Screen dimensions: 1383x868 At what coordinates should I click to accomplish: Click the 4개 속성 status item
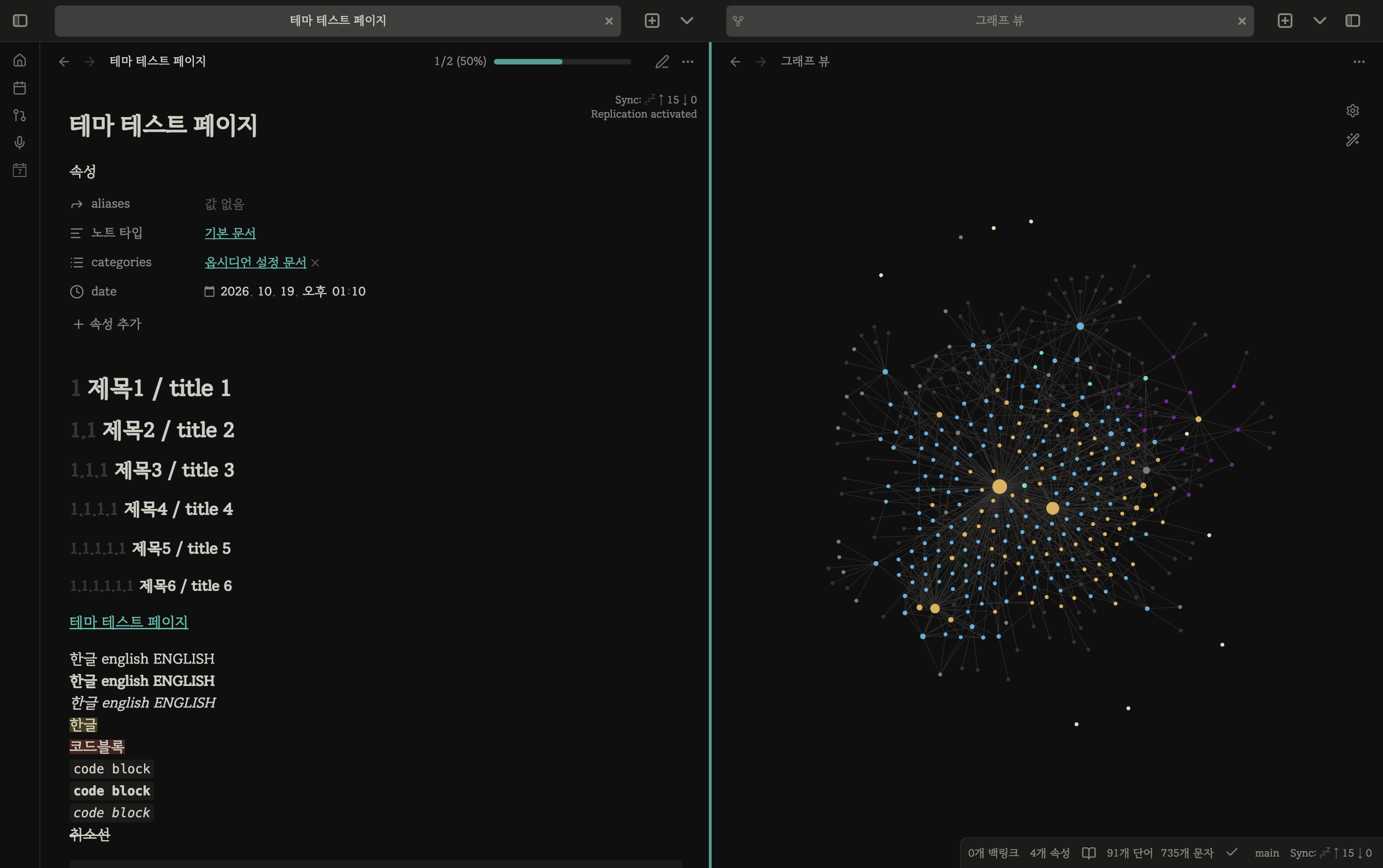coord(1050,853)
